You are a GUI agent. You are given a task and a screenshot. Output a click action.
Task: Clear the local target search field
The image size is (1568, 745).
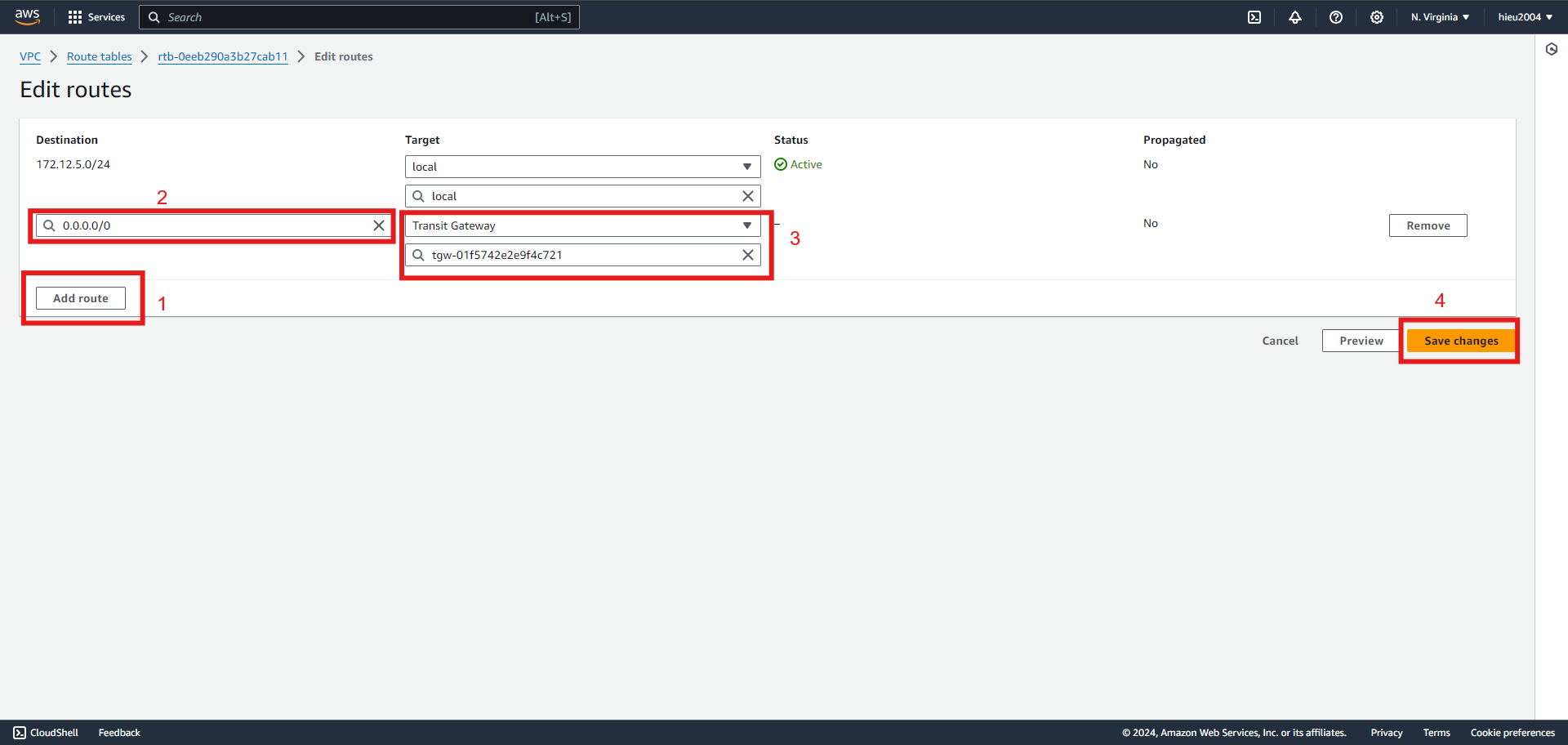[x=748, y=196]
